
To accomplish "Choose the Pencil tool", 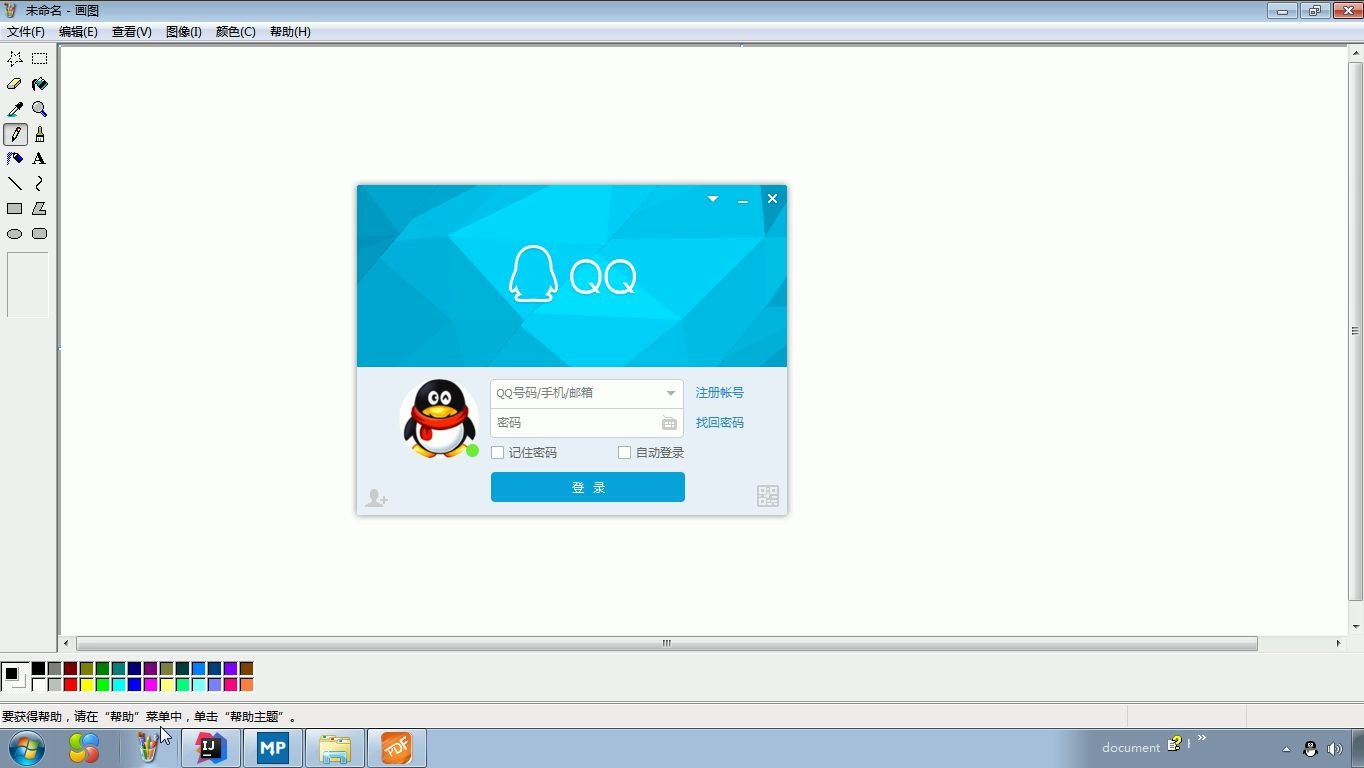I will pos(15,134).
